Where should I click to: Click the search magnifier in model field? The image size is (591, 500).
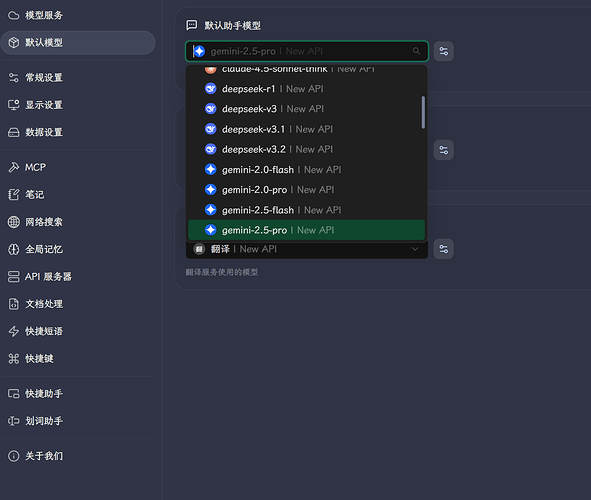[416, 51]
